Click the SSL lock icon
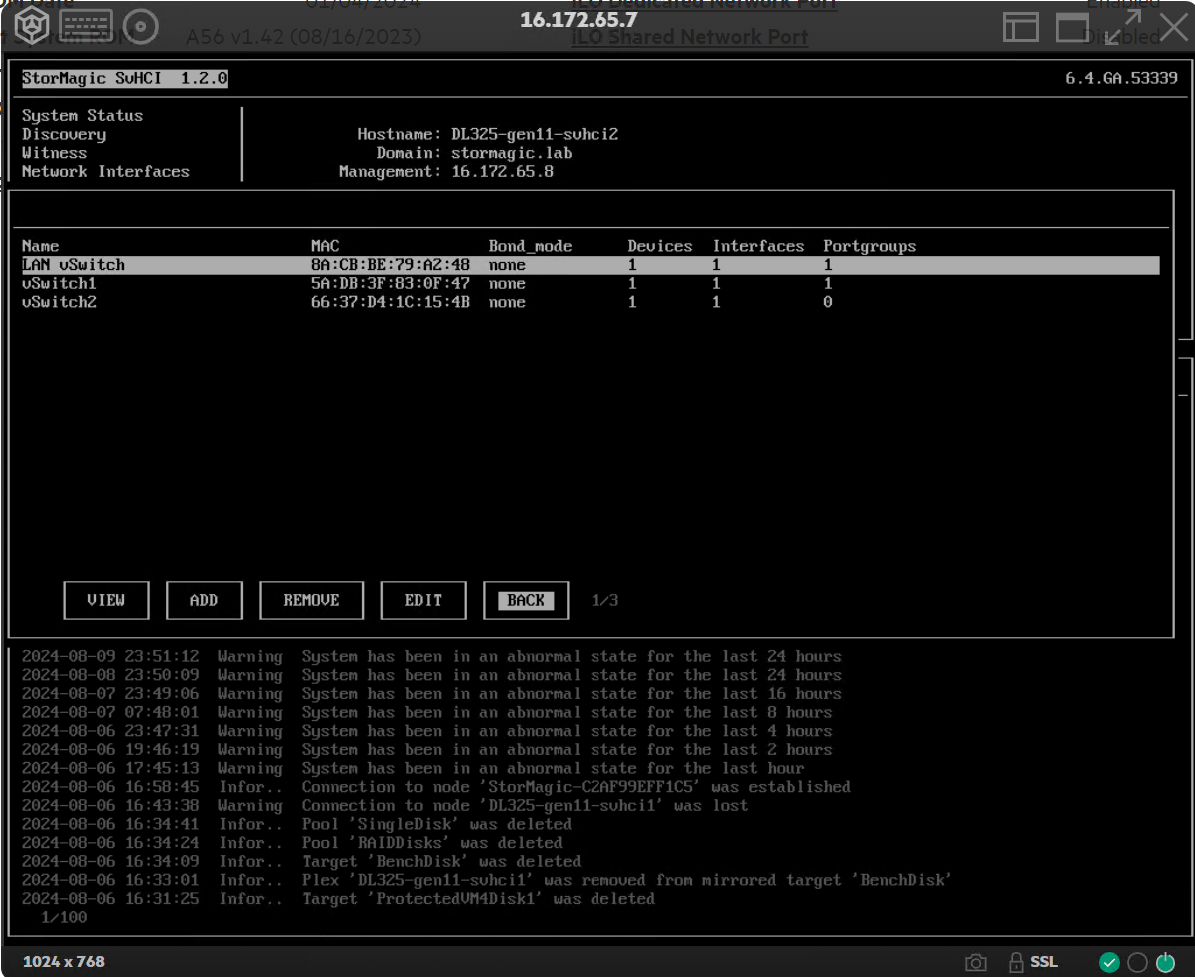 (x=1016, y=963)
